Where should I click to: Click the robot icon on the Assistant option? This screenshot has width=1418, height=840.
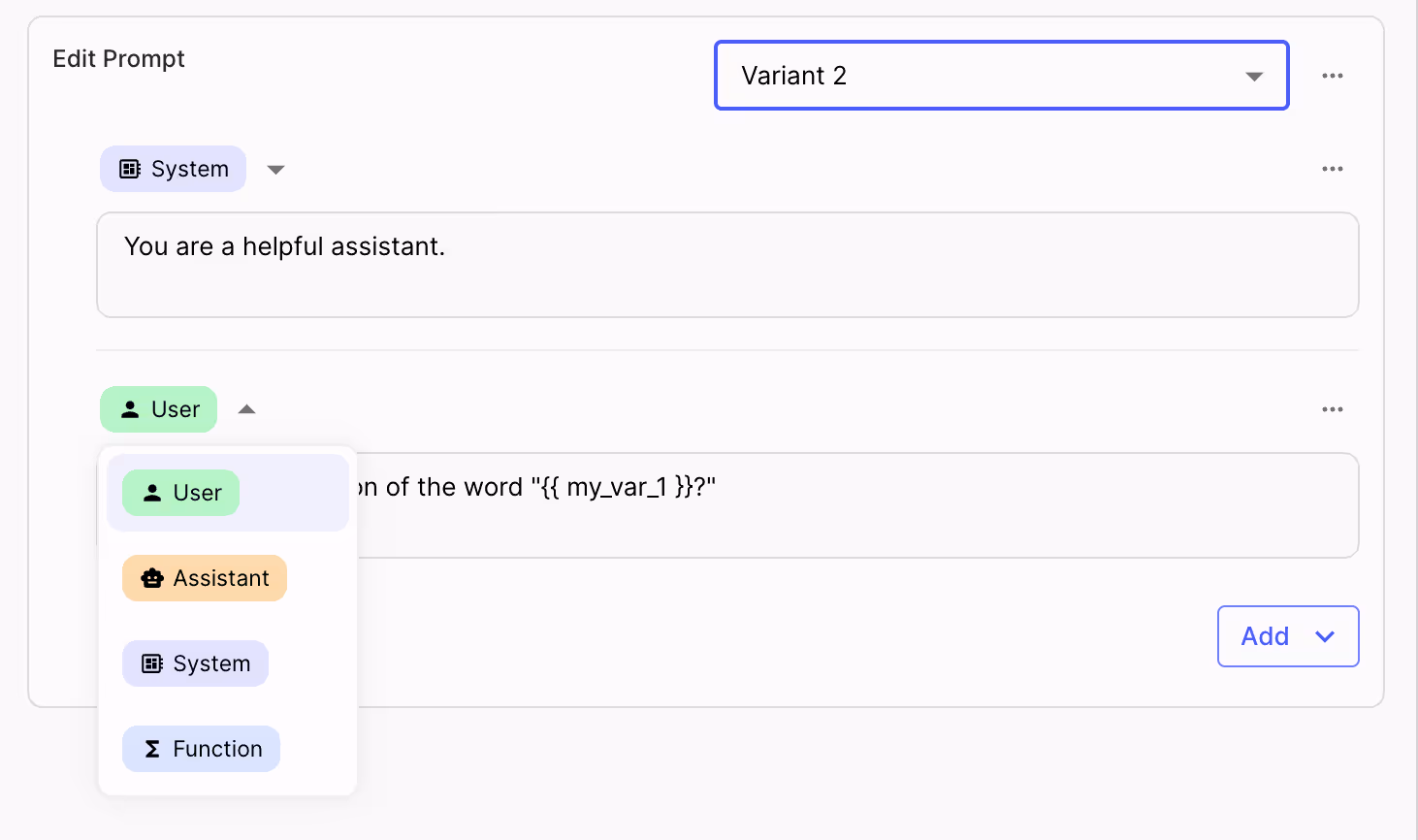click(152, 578)
